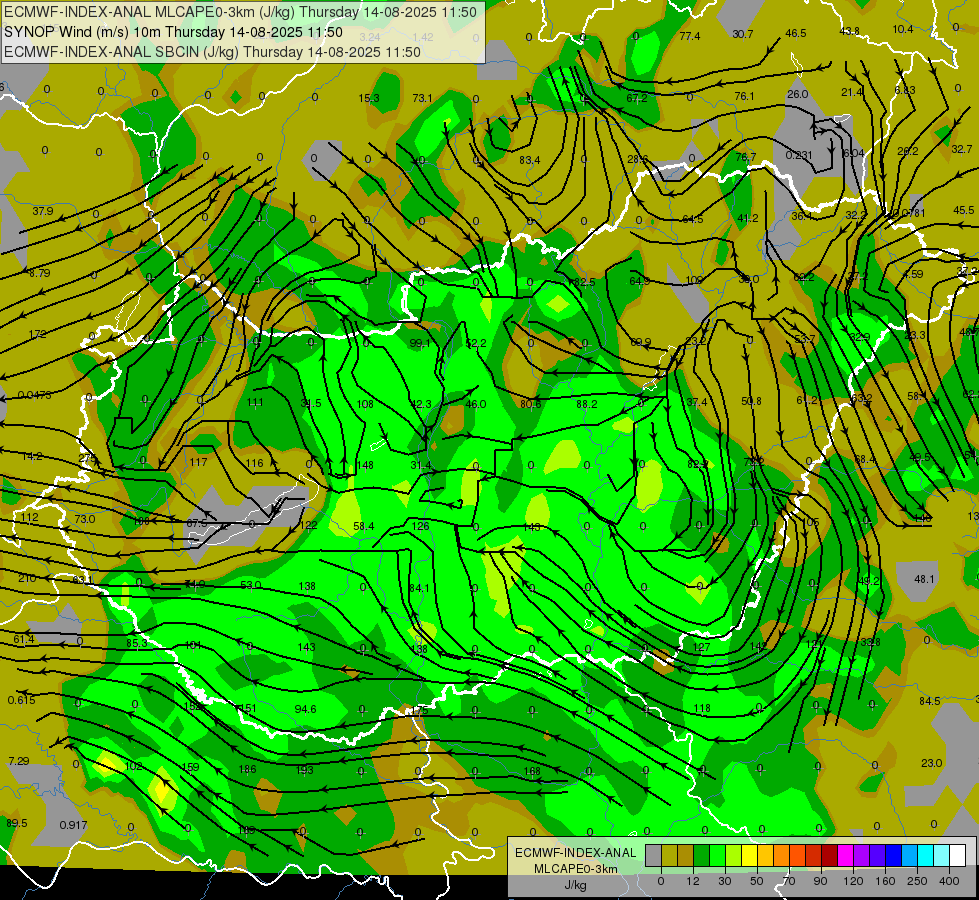Click the 'SYNOP Wind (m/s) 10m' title line
Image resolution: width=979 pixels, height=900 pixels.
pyautogui.click(x=83, y=32)
